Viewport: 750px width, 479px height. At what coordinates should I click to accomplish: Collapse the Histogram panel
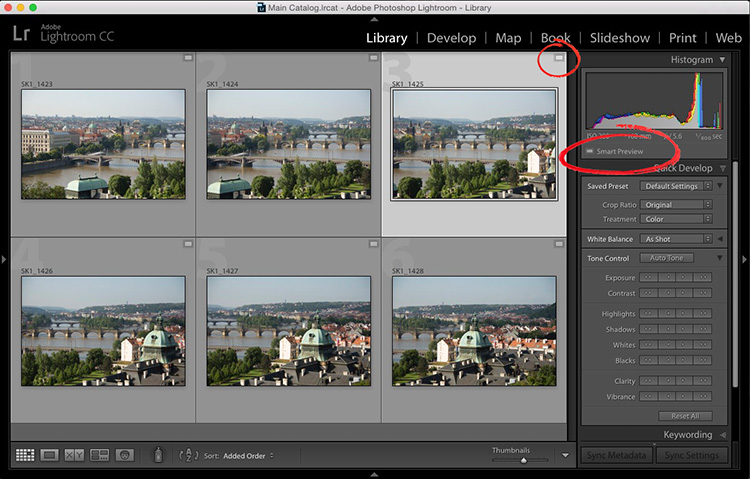pyautogui.click(x=722, y=60)
